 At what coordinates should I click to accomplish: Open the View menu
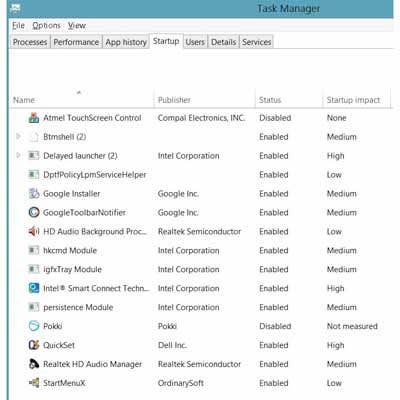(x=77, y=26)
